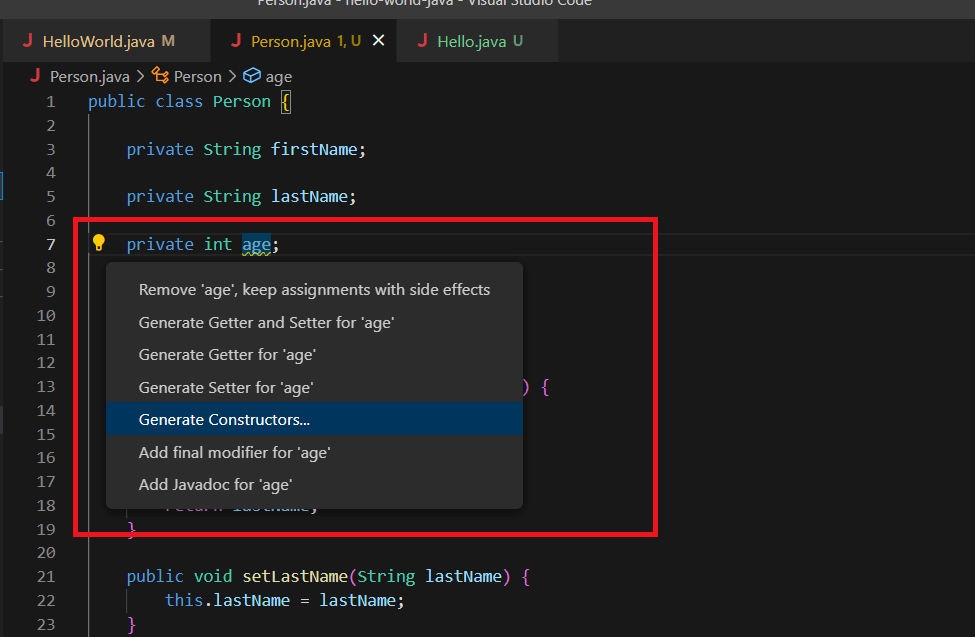Viewport: 975px width, 637px height.
Task: Select Add Javadoc for 'age'
Action: (215, 485)
